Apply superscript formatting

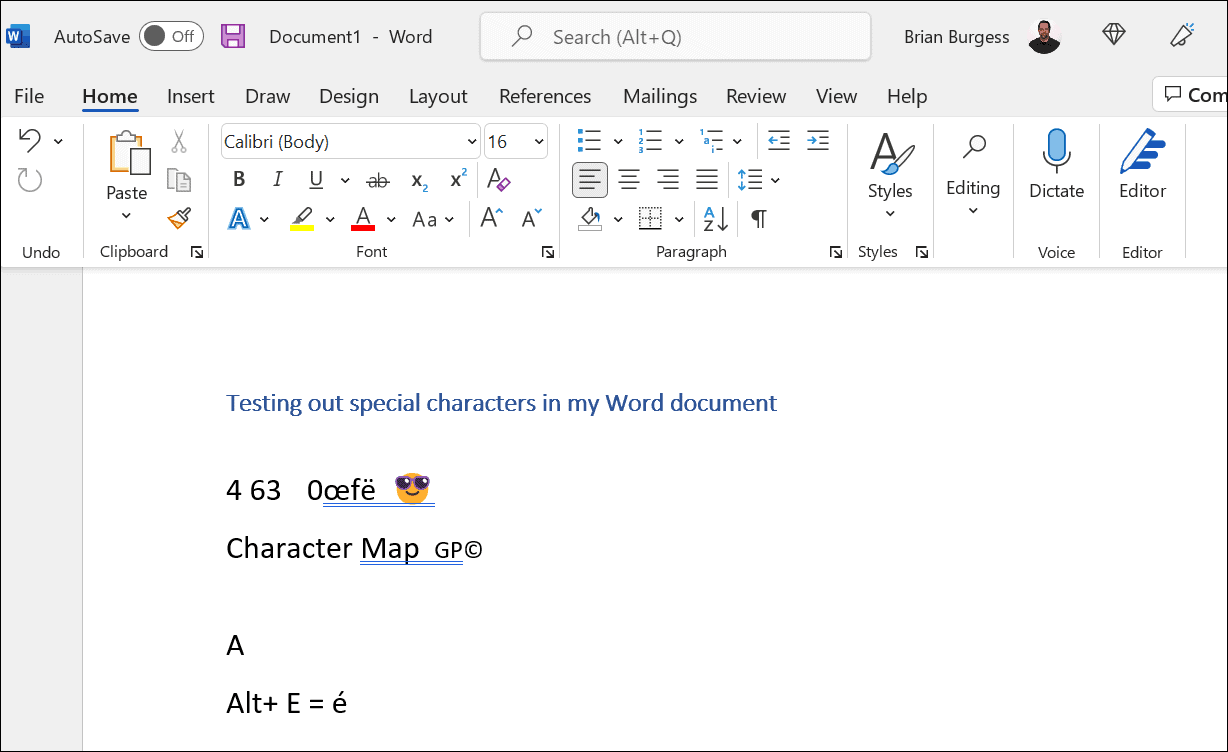(x=456, y=178)
